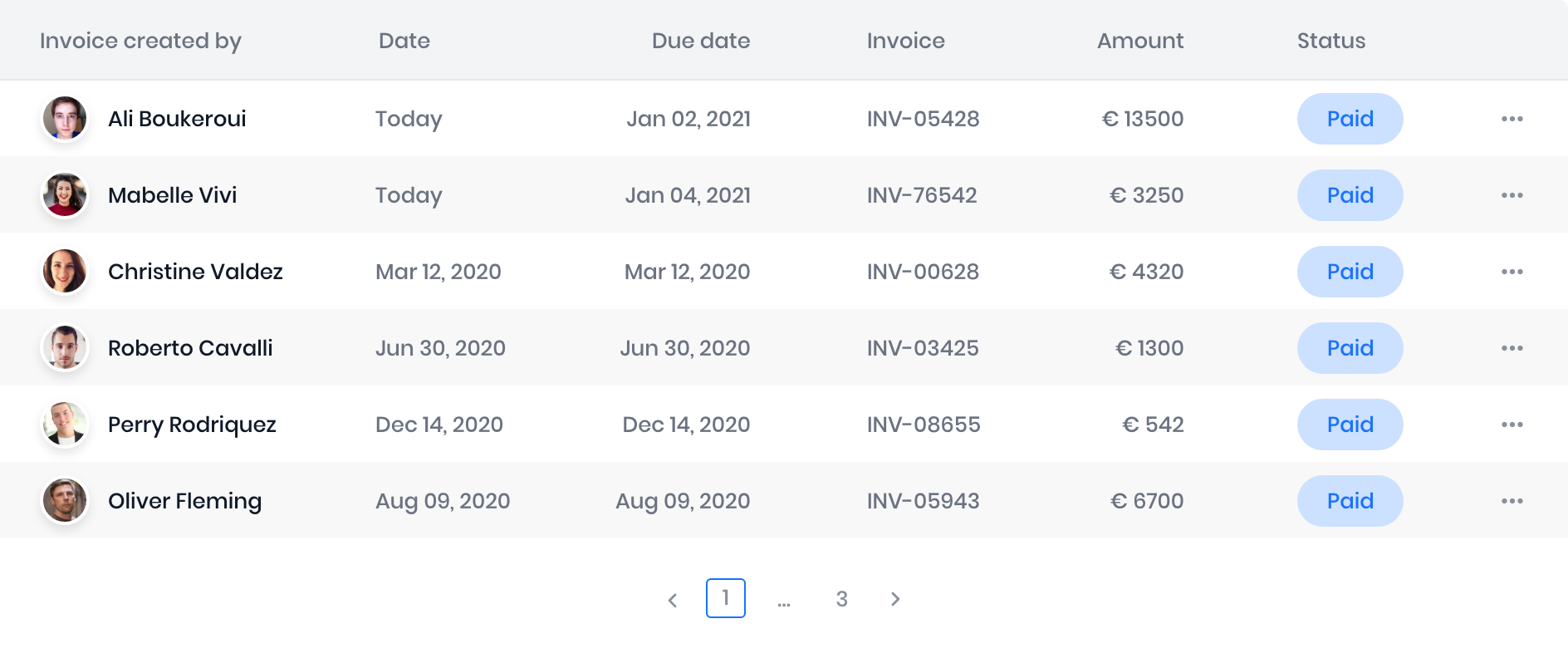Image resolution: width=1568 pixels, height=658 pixels.
Task: Open three-dot menu for Roberto Cavalli row
Action: tap(1512, 348)
